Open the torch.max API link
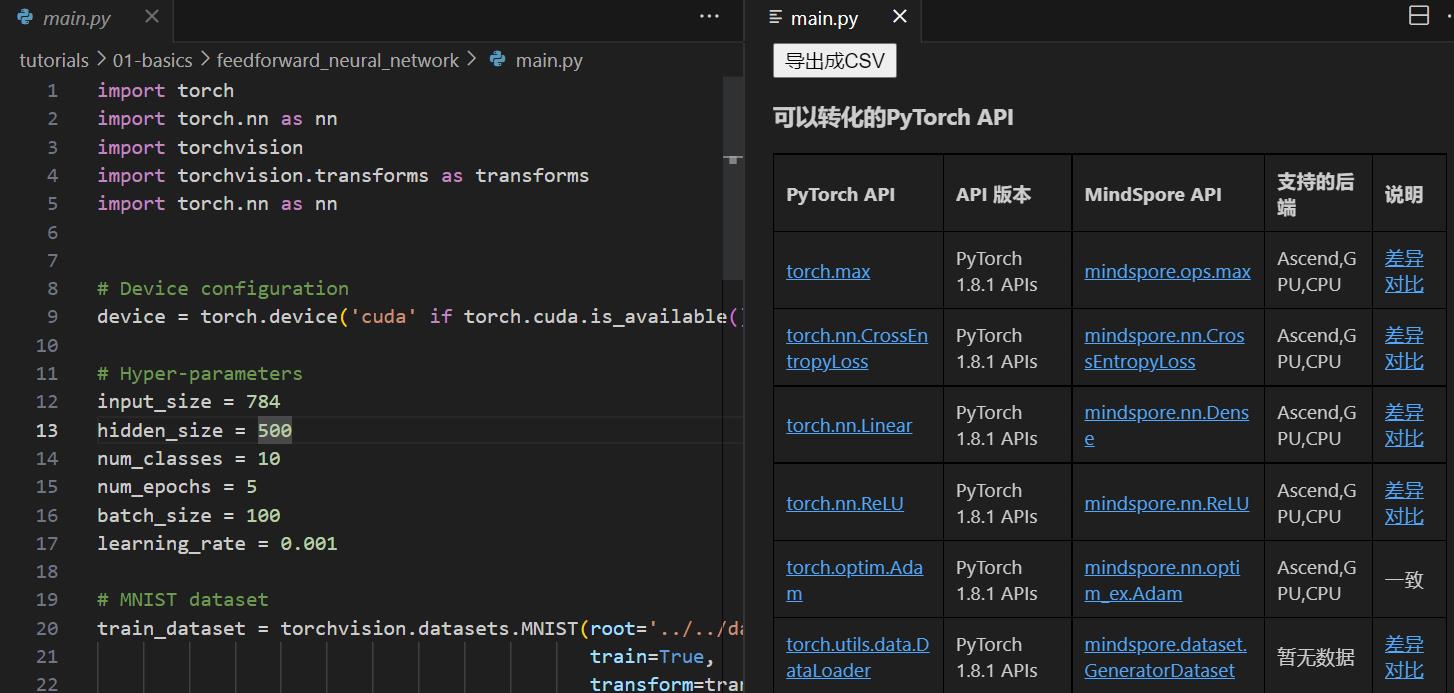1454x693 pixels. pos(828,271)
